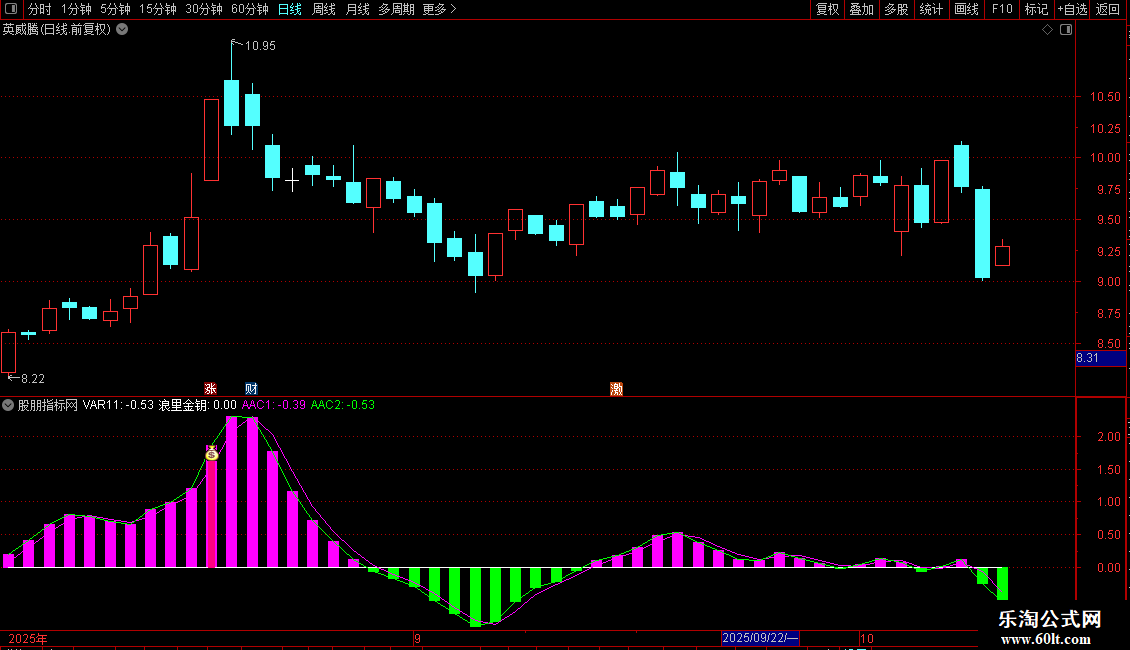1130x650 pixels.
Task: Click the 8.31 price axis cursor label
Action: 1100,358
